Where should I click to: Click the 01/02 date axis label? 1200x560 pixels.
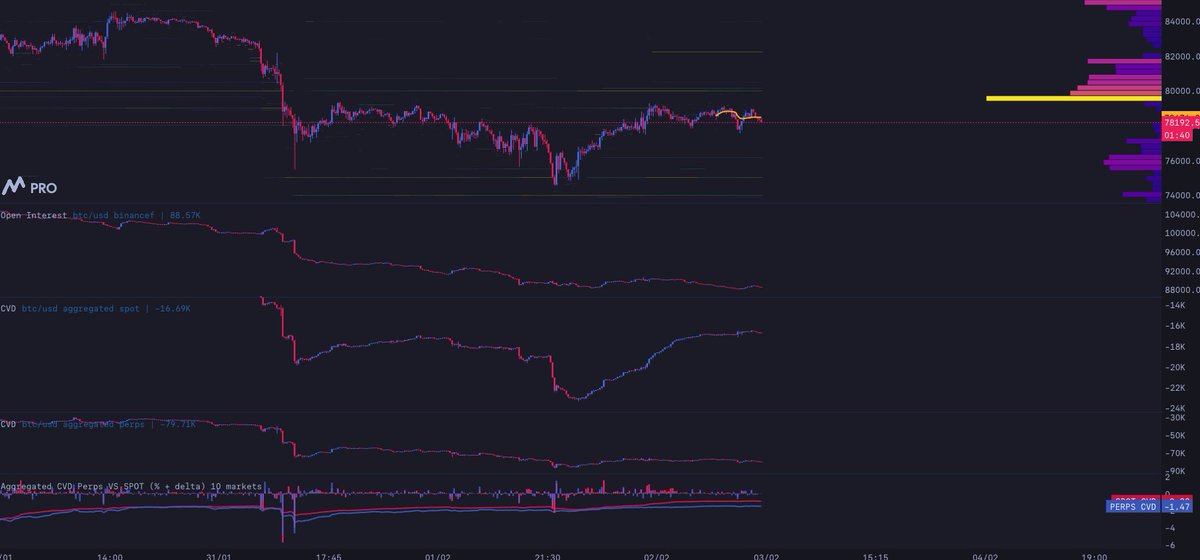coord(437,555)
